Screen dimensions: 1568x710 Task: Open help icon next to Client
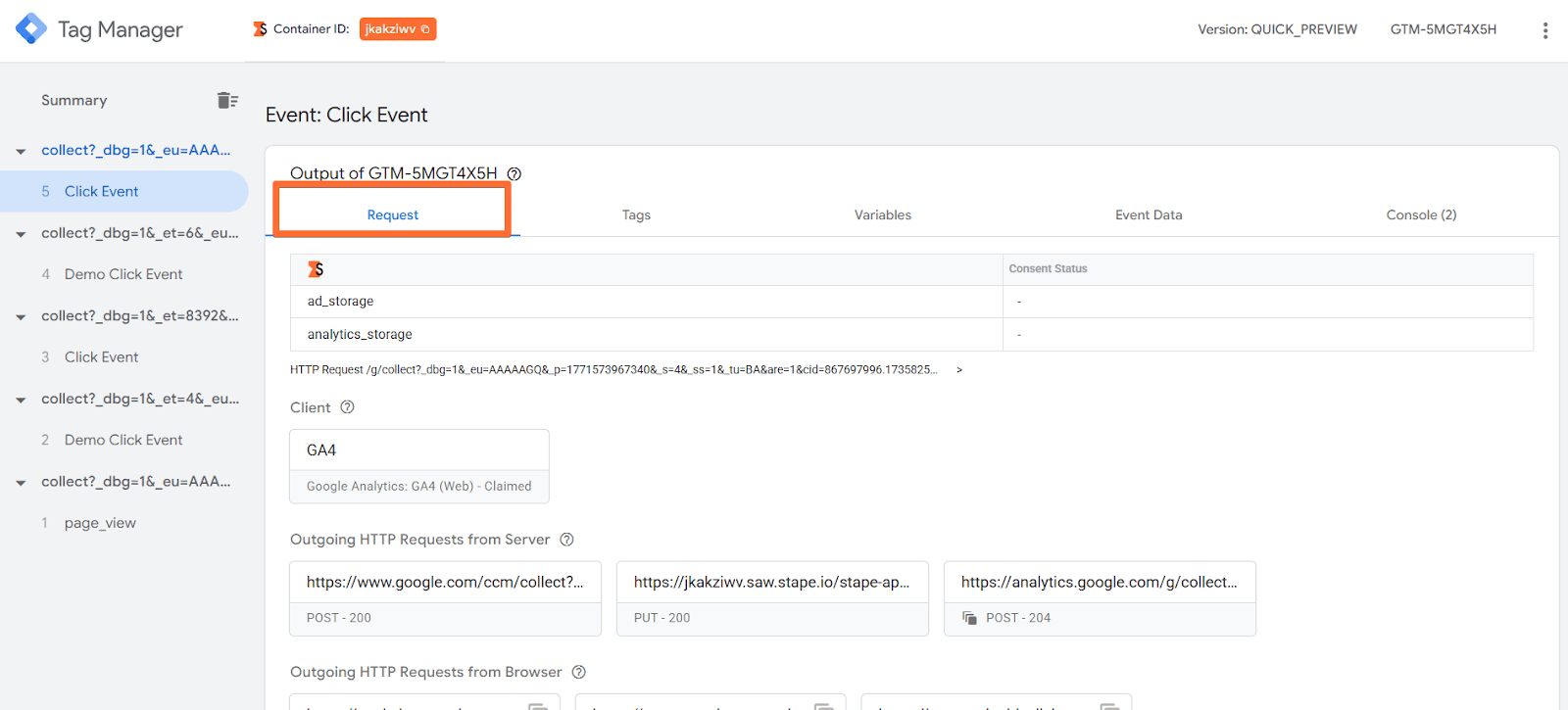(347, 407)
